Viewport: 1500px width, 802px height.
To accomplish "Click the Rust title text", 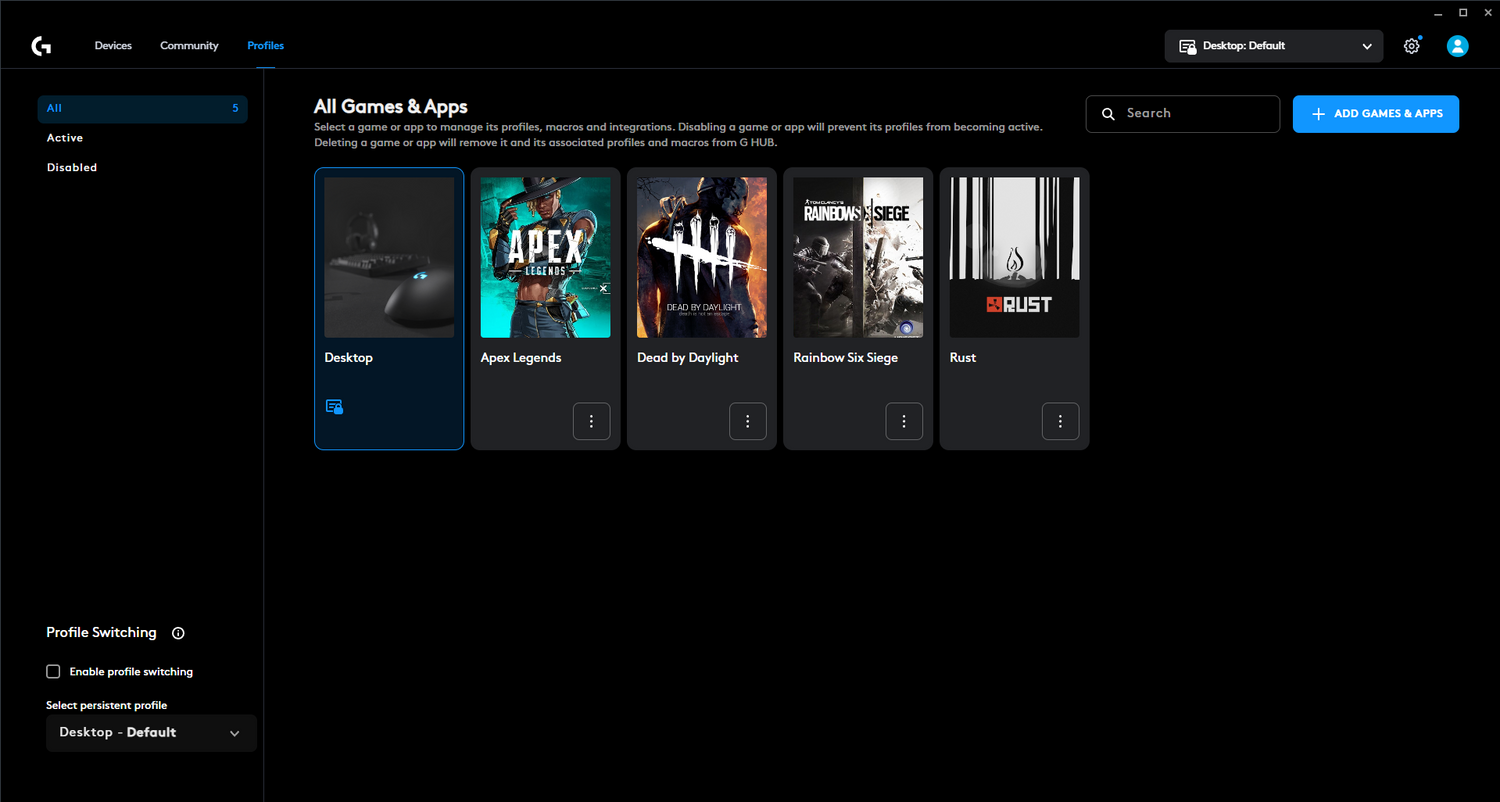I will tap(963, 358).
